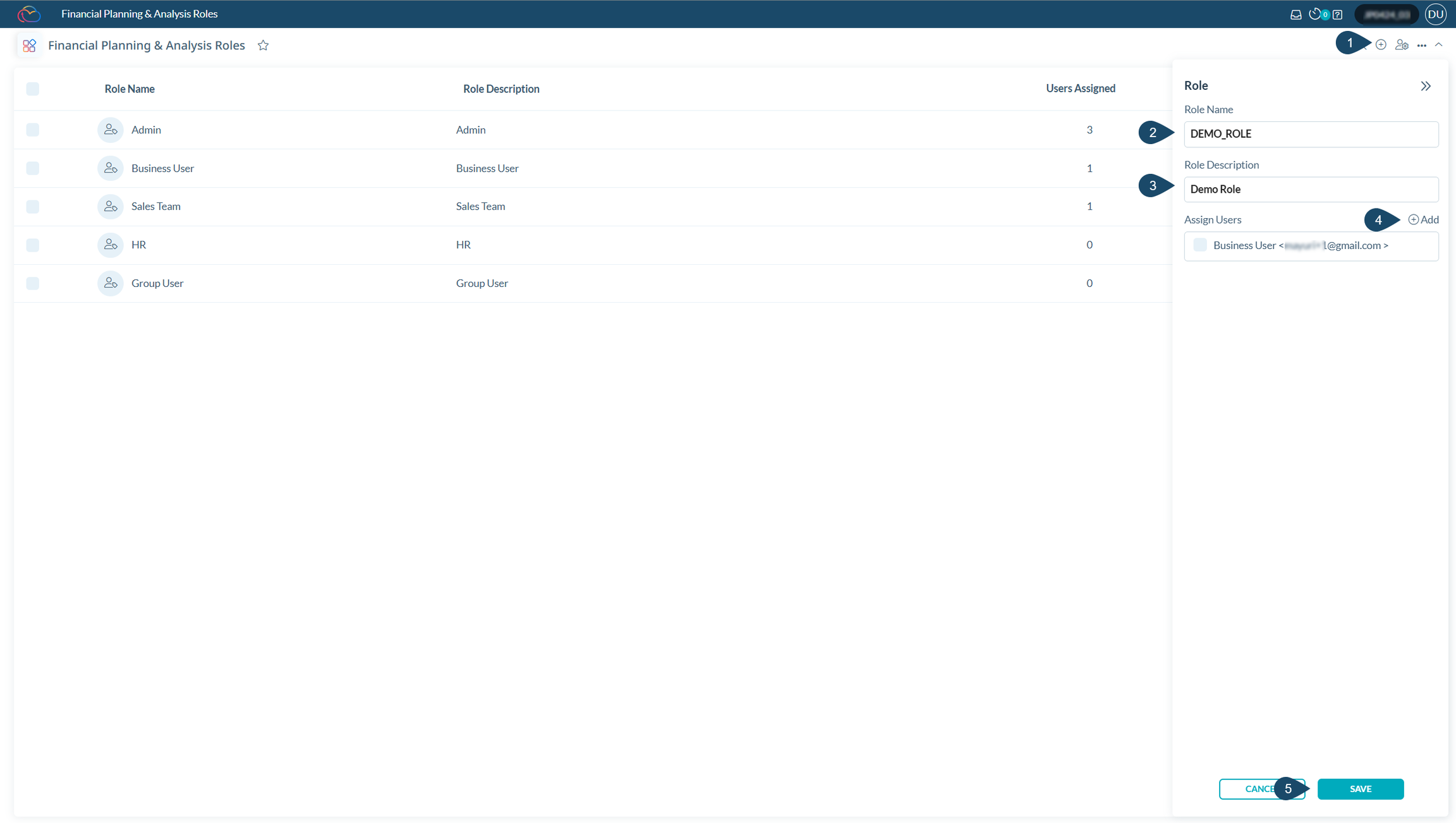Check the select-all checkbox in table header
This screenshot has height=823, width=1456.
(x=32, y=88)
